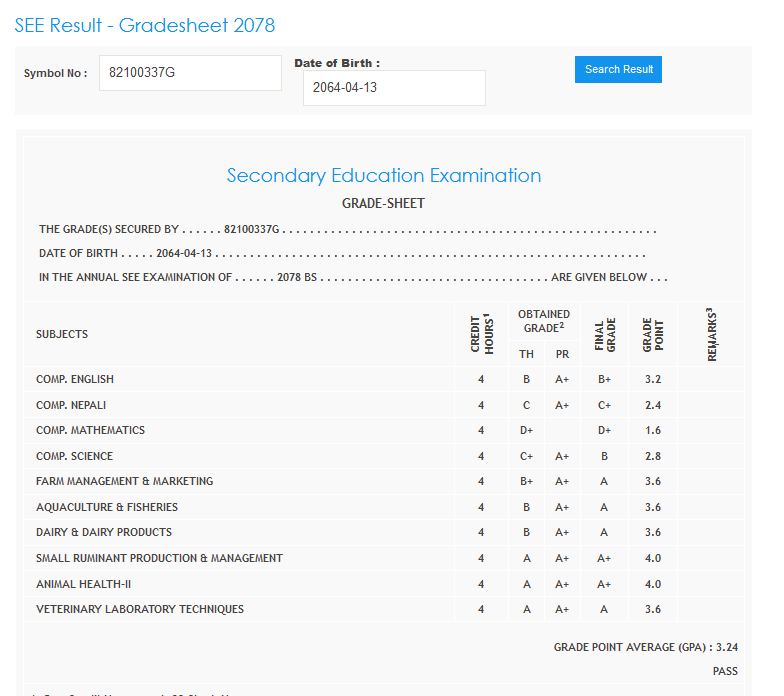784x696 pixels.
Task: Select the COMP. ENGLISH subject name
Action: (75, 379)
